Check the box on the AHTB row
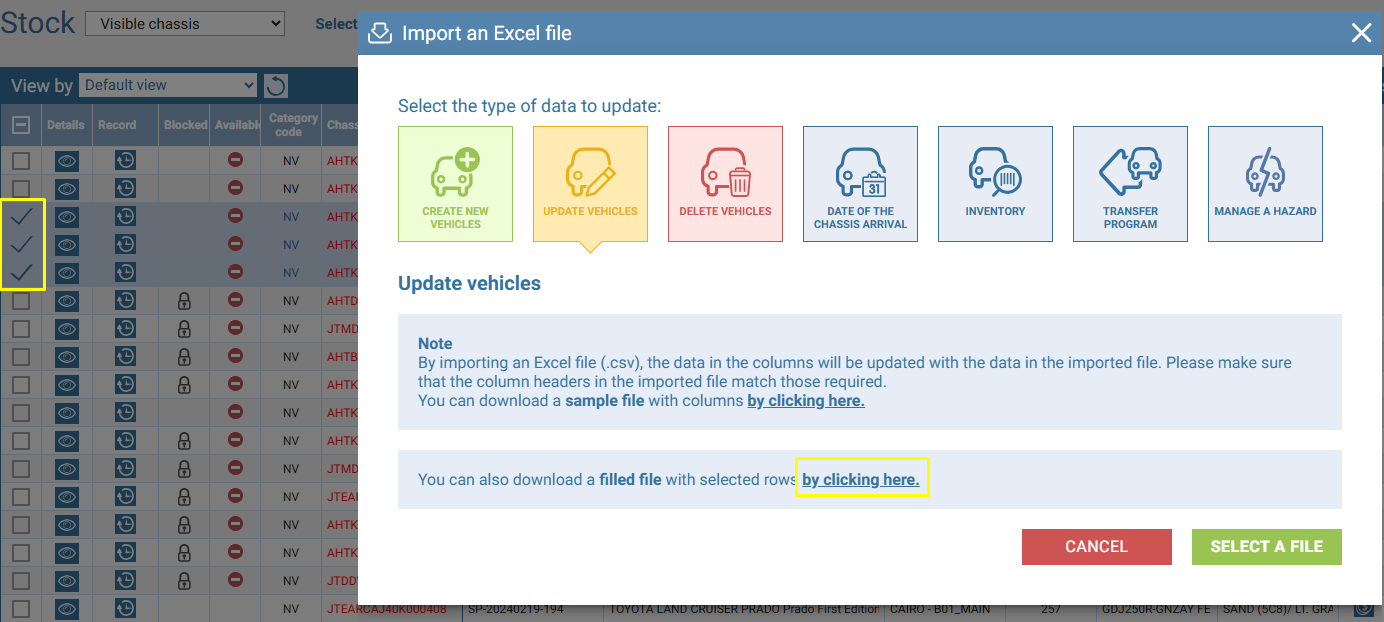This screenshot has height=622, width=1384. 21,356
